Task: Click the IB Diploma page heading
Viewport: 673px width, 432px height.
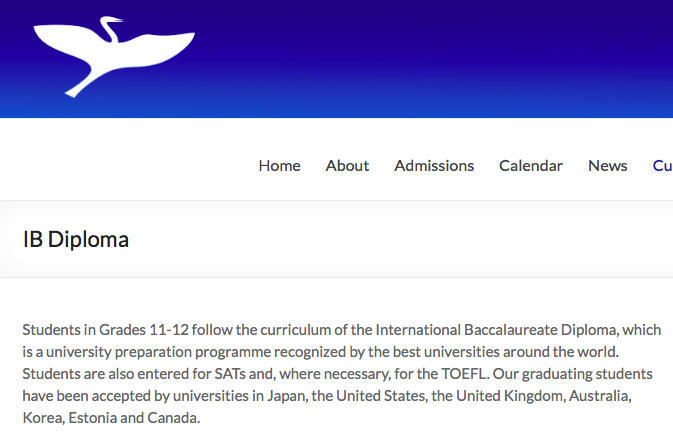Action: click(76, 239)
